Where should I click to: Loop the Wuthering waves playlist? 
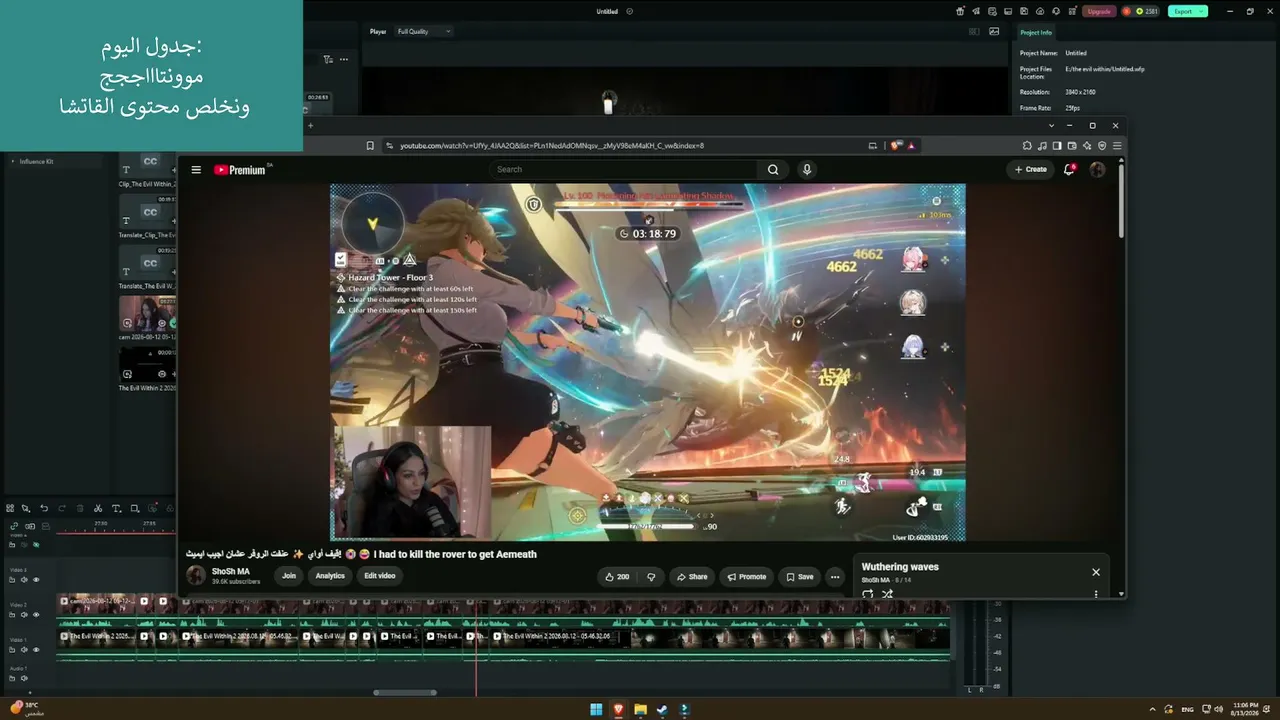(867, 594)
